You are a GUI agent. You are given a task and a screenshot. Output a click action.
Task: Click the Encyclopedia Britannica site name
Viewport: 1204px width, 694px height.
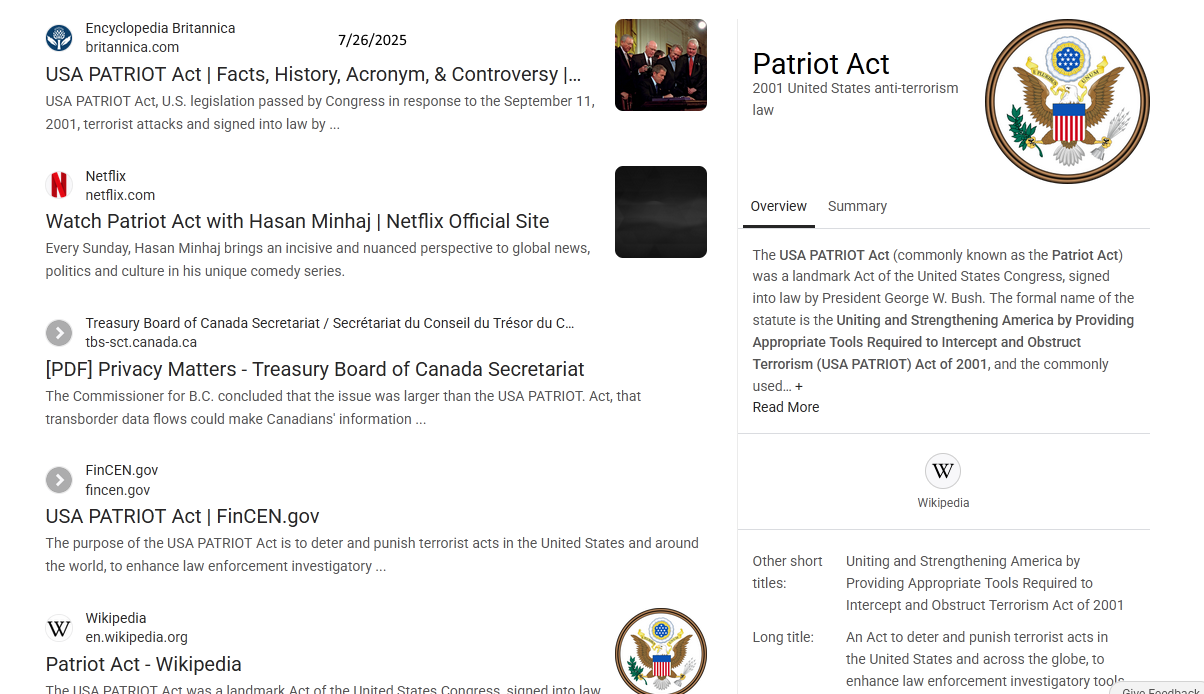click(x=161, y=28)
